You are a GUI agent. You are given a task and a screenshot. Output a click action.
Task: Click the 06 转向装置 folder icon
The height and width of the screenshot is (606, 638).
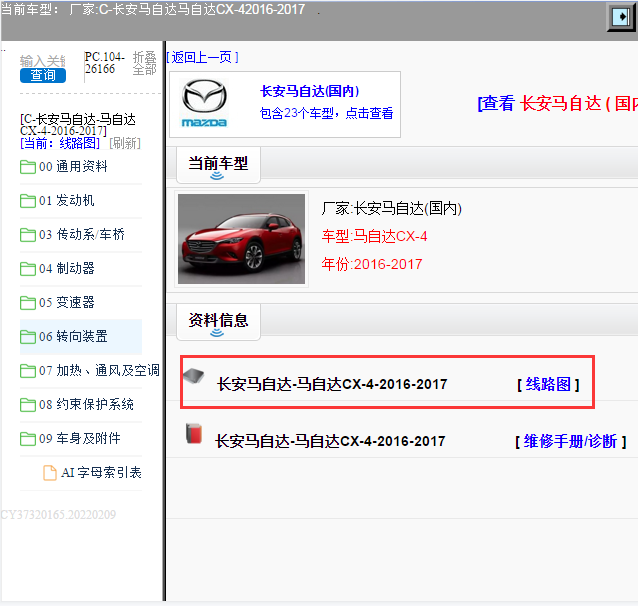pos(28,337)
